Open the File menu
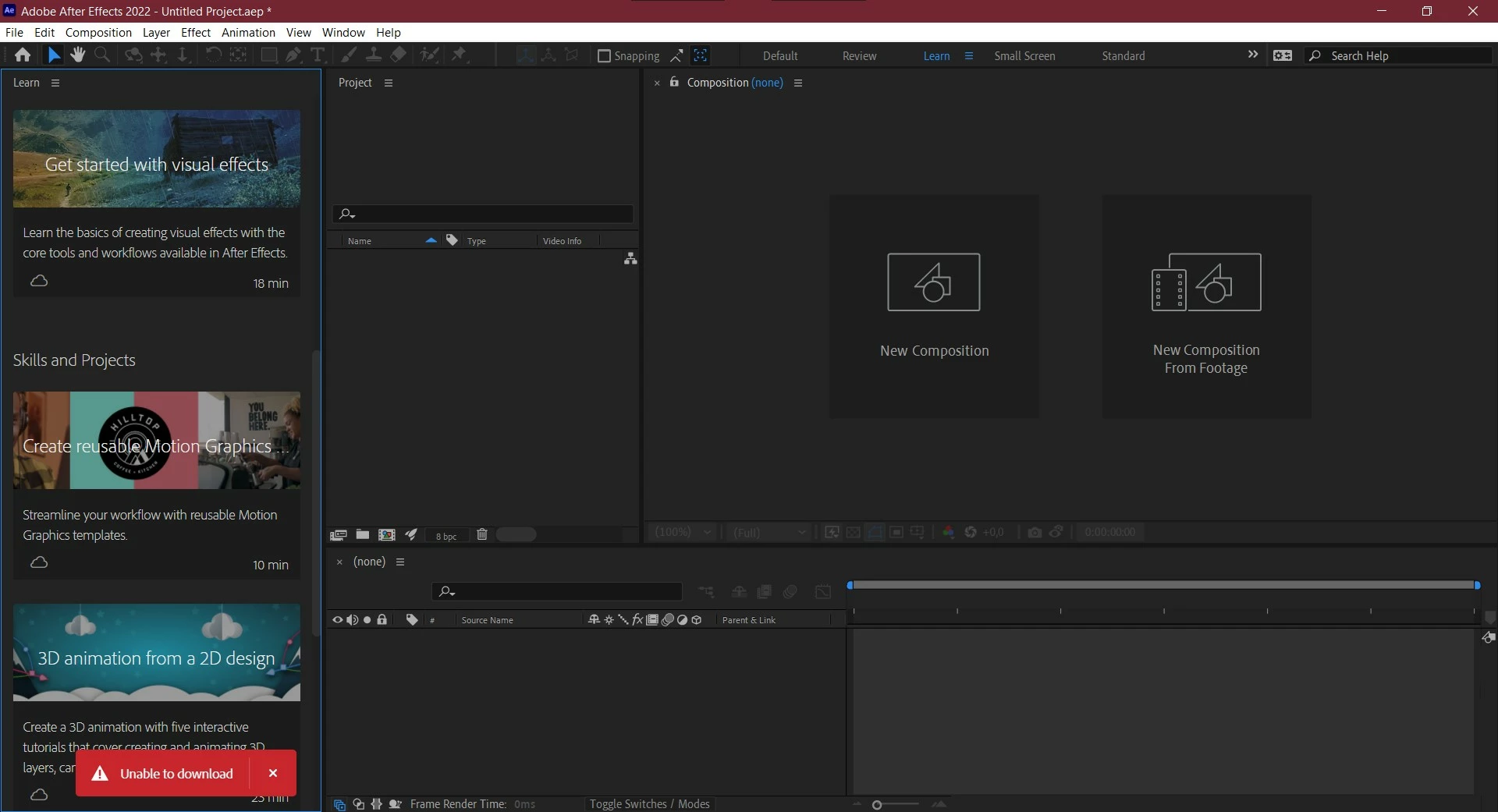The width and height of the screenshot is (1498, 812). click(x=14, y=32)
